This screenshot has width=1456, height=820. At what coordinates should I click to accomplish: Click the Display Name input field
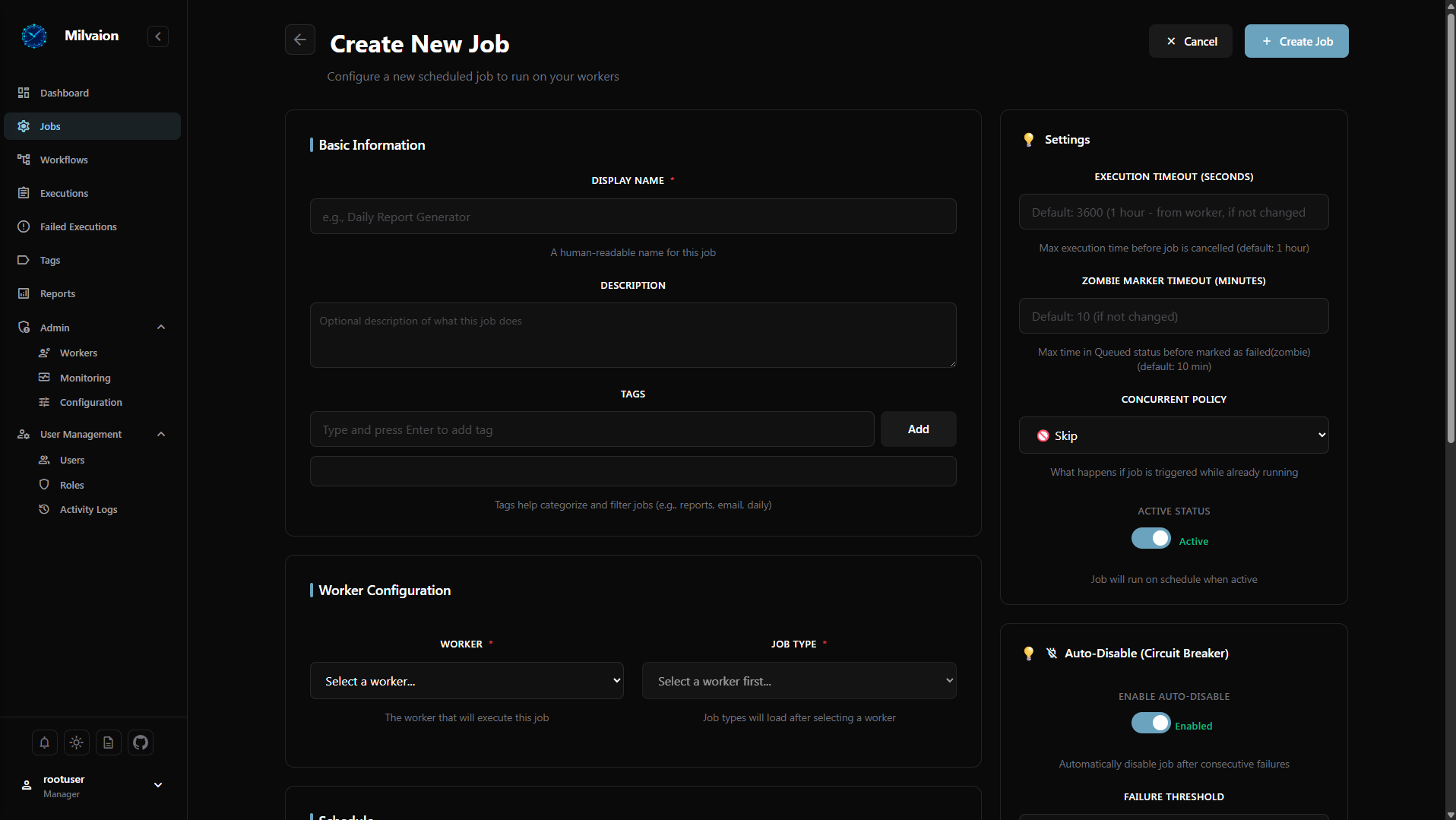pos(633,217)
